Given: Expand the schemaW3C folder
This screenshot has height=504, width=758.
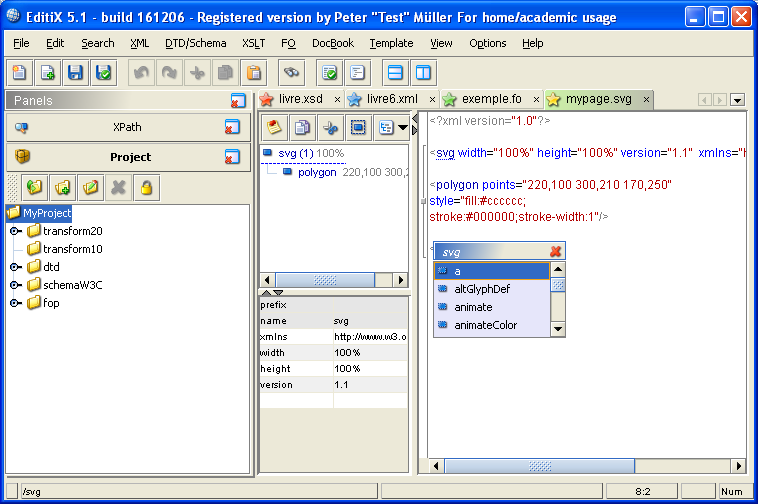Looking at the screenshot, I should tap(15, 285).
